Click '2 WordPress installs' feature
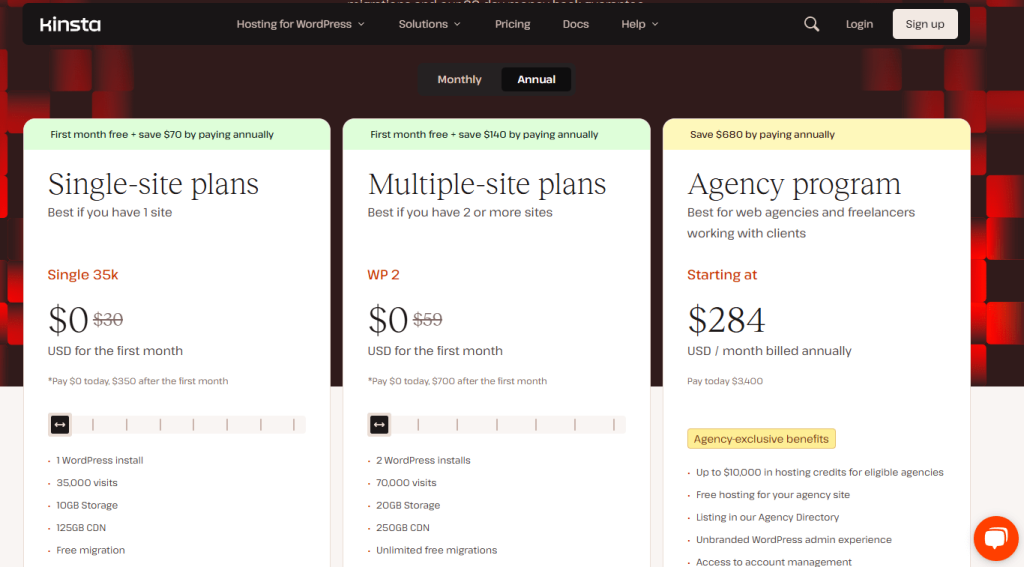 (423, 461)
